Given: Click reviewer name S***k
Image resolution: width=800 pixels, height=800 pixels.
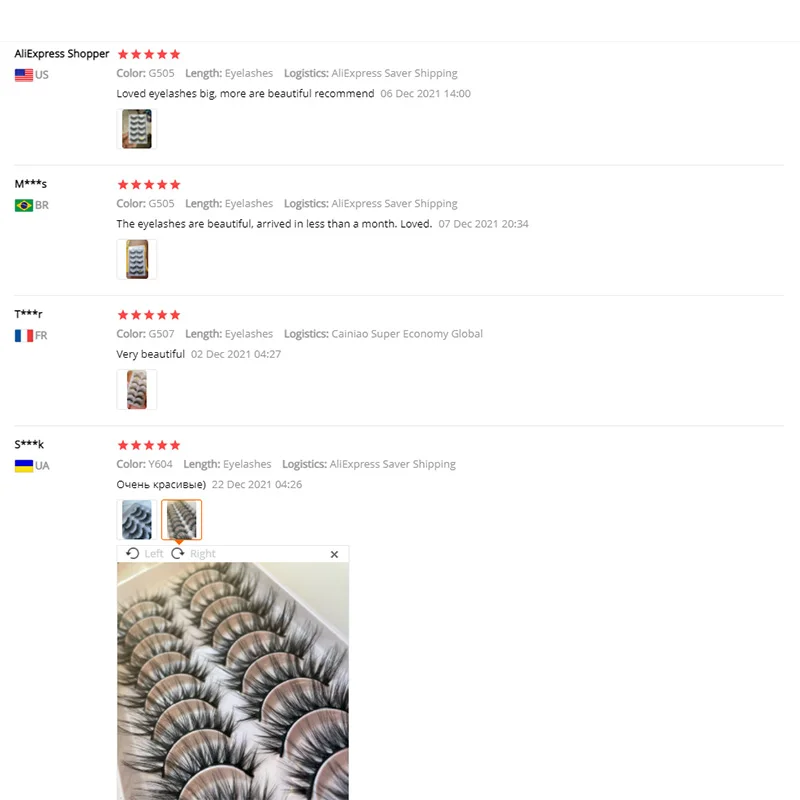Looking at the screenshot, I should 29,444.
